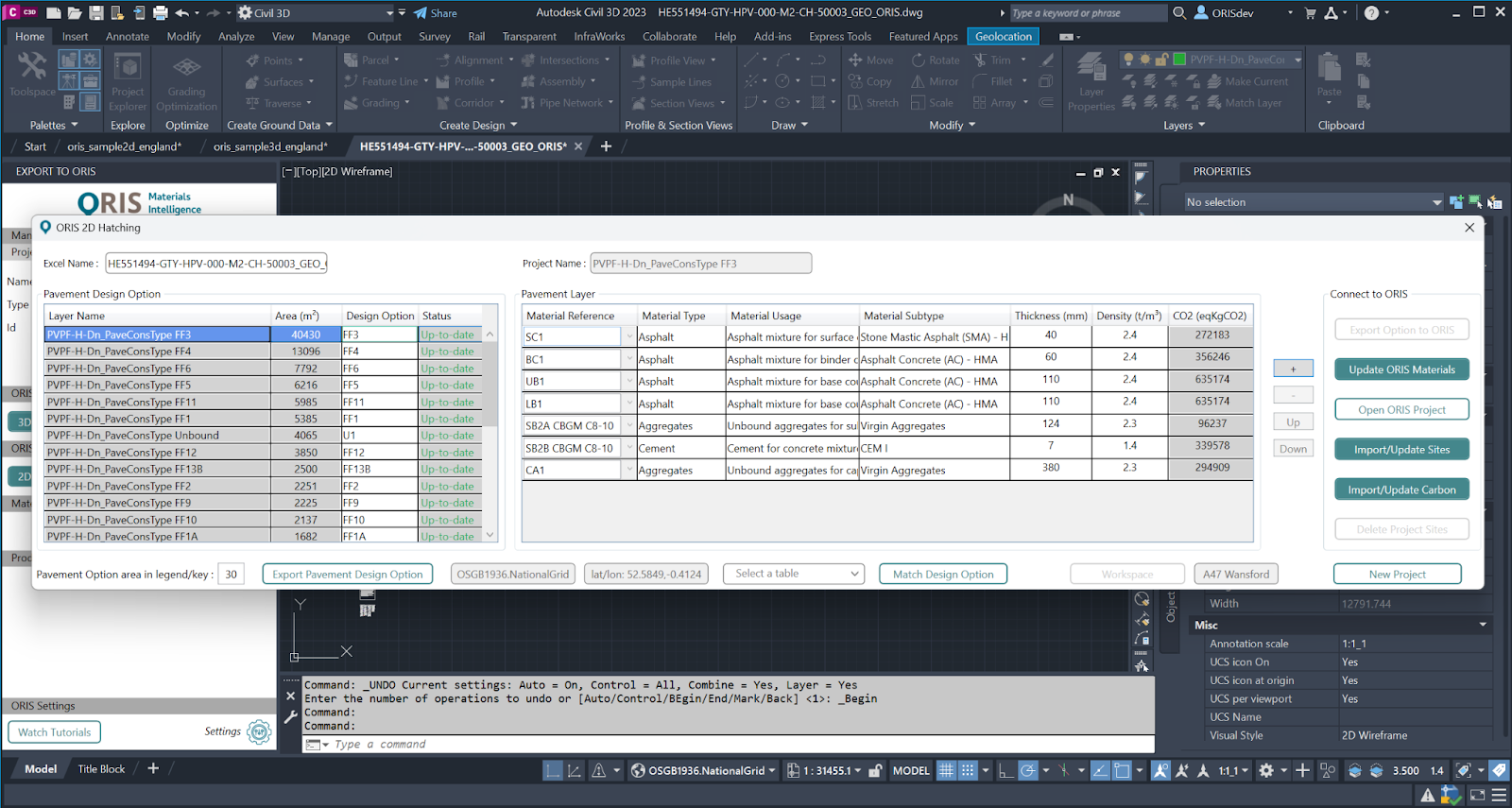The image size is (1512, 808).
Task: Switch to the oris_sample2d_england drawing tab
Action: [x=124, y=146]
